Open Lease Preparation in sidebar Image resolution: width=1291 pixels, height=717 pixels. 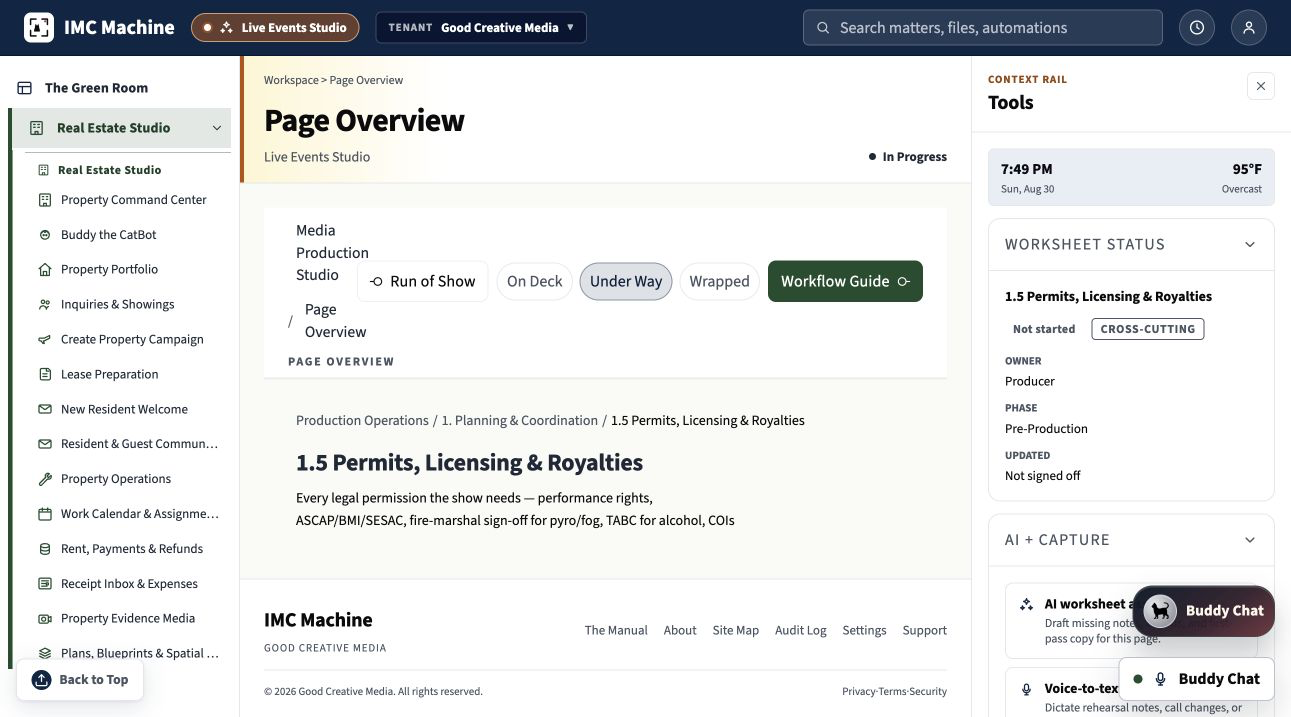(x=109, y=375)
